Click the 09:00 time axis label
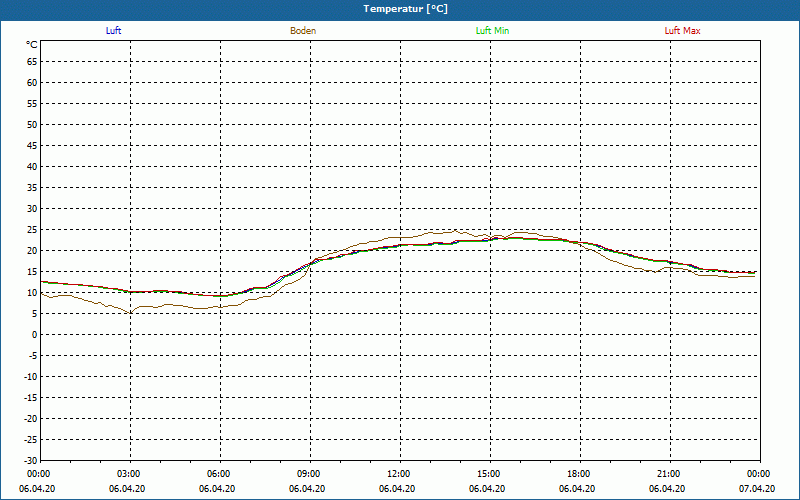800x500 pixels. 310,474
